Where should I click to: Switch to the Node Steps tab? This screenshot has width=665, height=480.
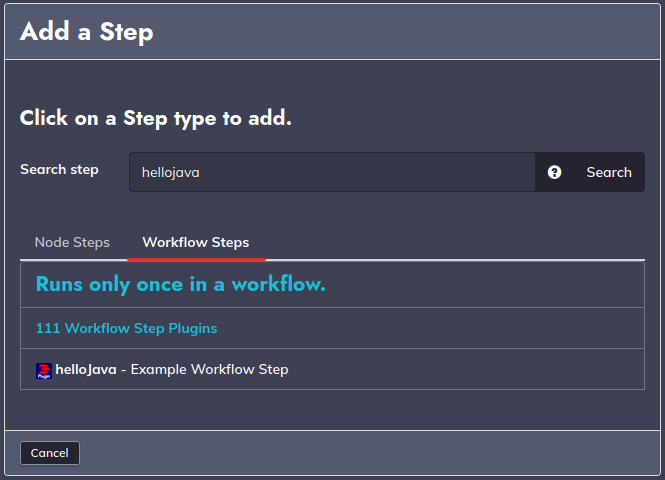pyautogui.click(x=72, y=242)
